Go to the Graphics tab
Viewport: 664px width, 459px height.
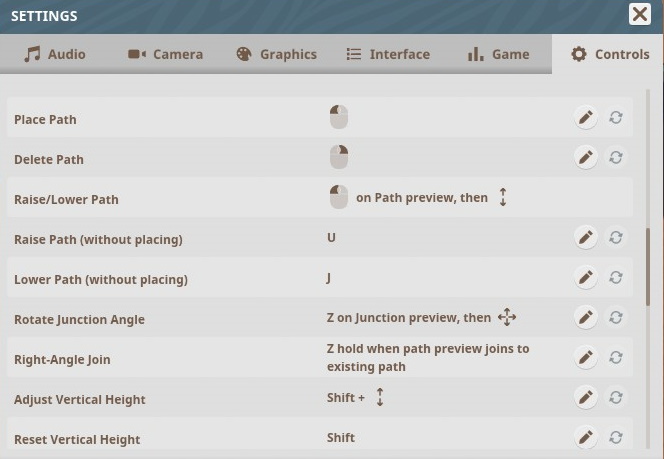tap(277, 54)
